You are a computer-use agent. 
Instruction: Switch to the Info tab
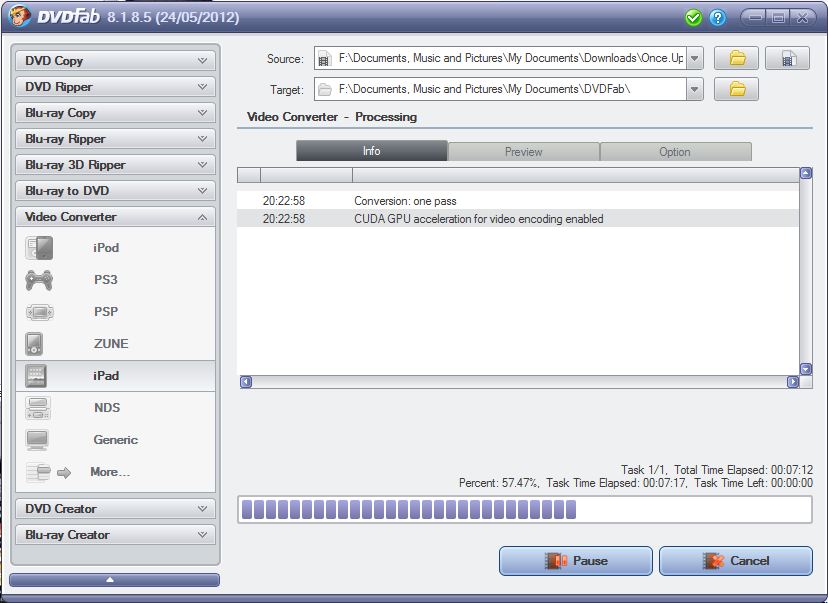click(372, 152)
